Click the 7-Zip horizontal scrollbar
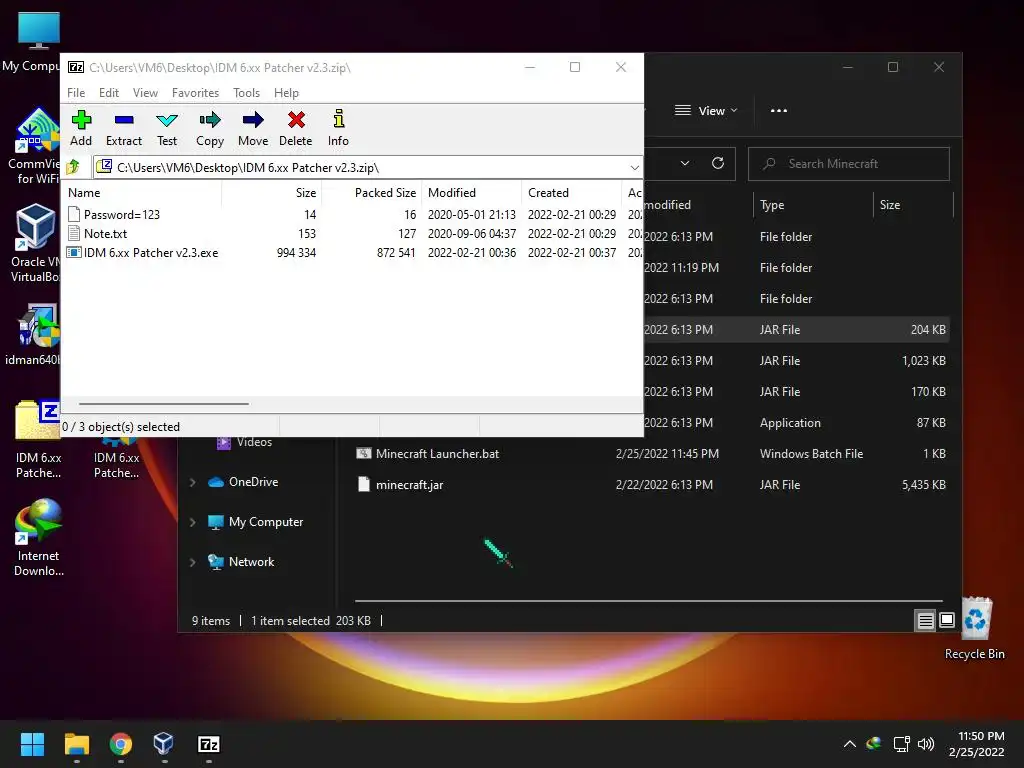The height and width of the screenshot is (768, 1024). (163, 404)
